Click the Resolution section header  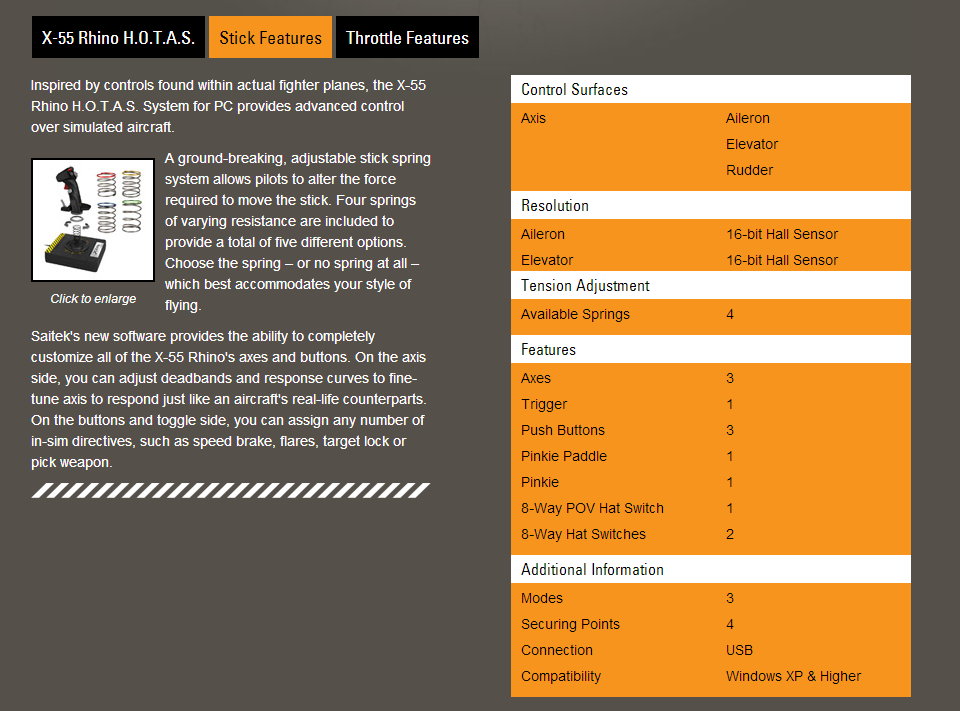tap(711, 205)
